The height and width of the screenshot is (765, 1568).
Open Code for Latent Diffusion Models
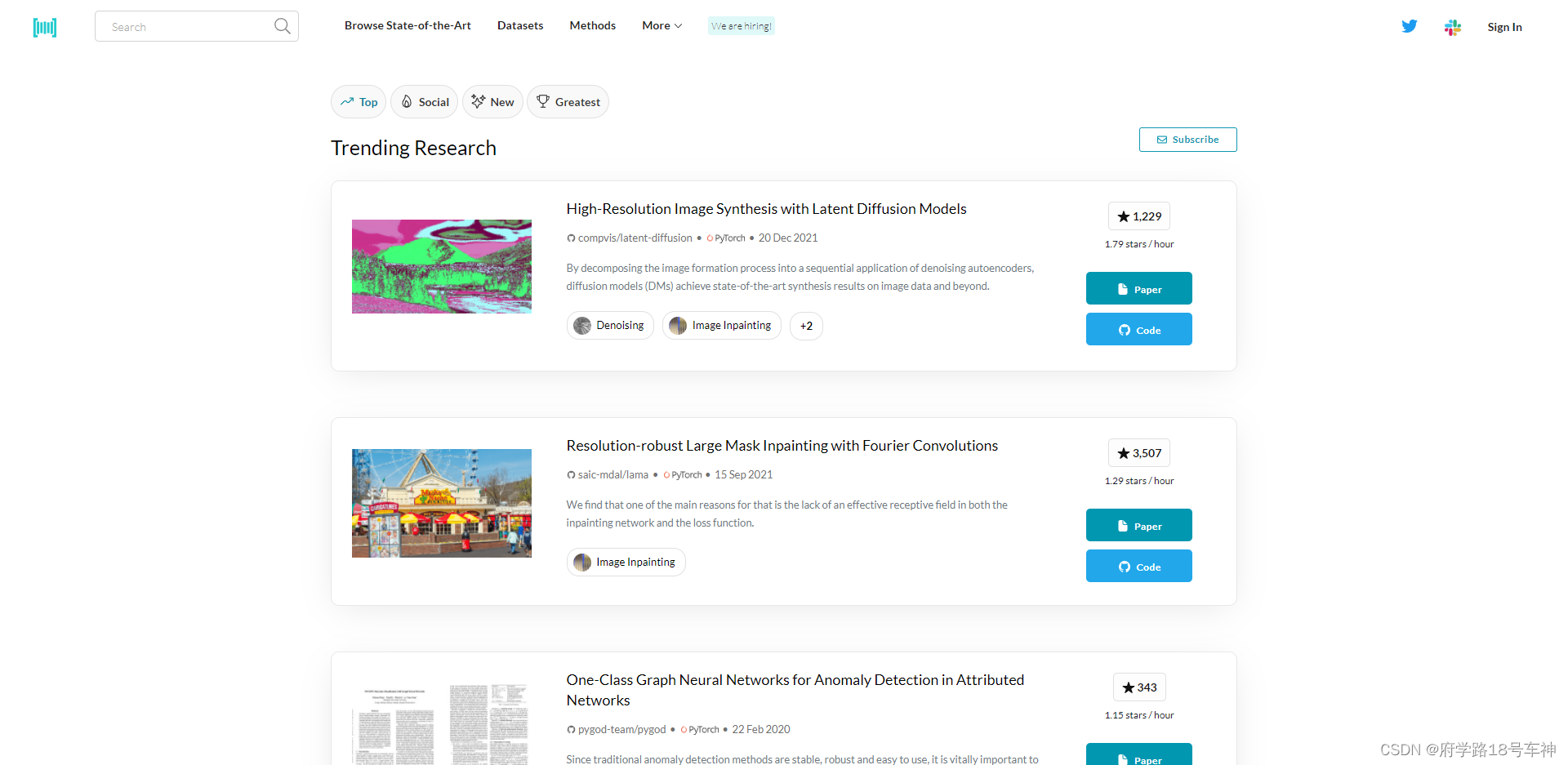(x=1139, y=329)
